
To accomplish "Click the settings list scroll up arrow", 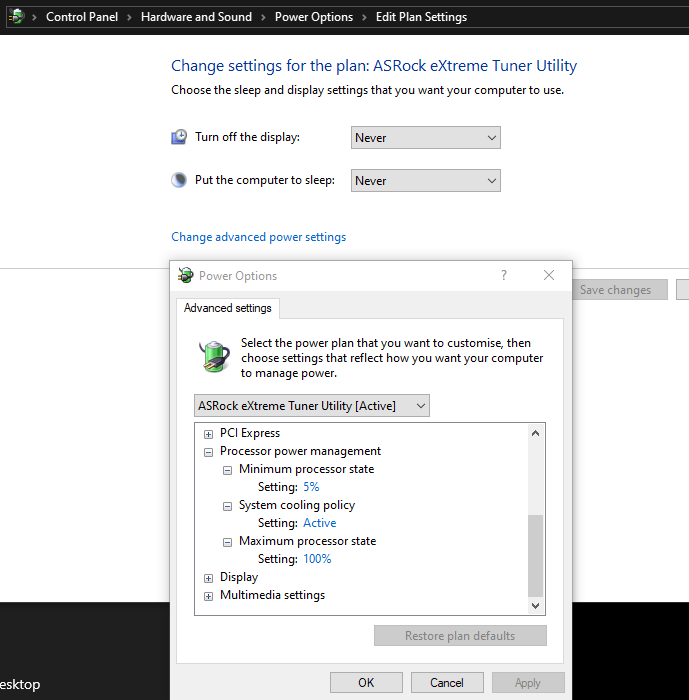I will (x=535, y=433).
